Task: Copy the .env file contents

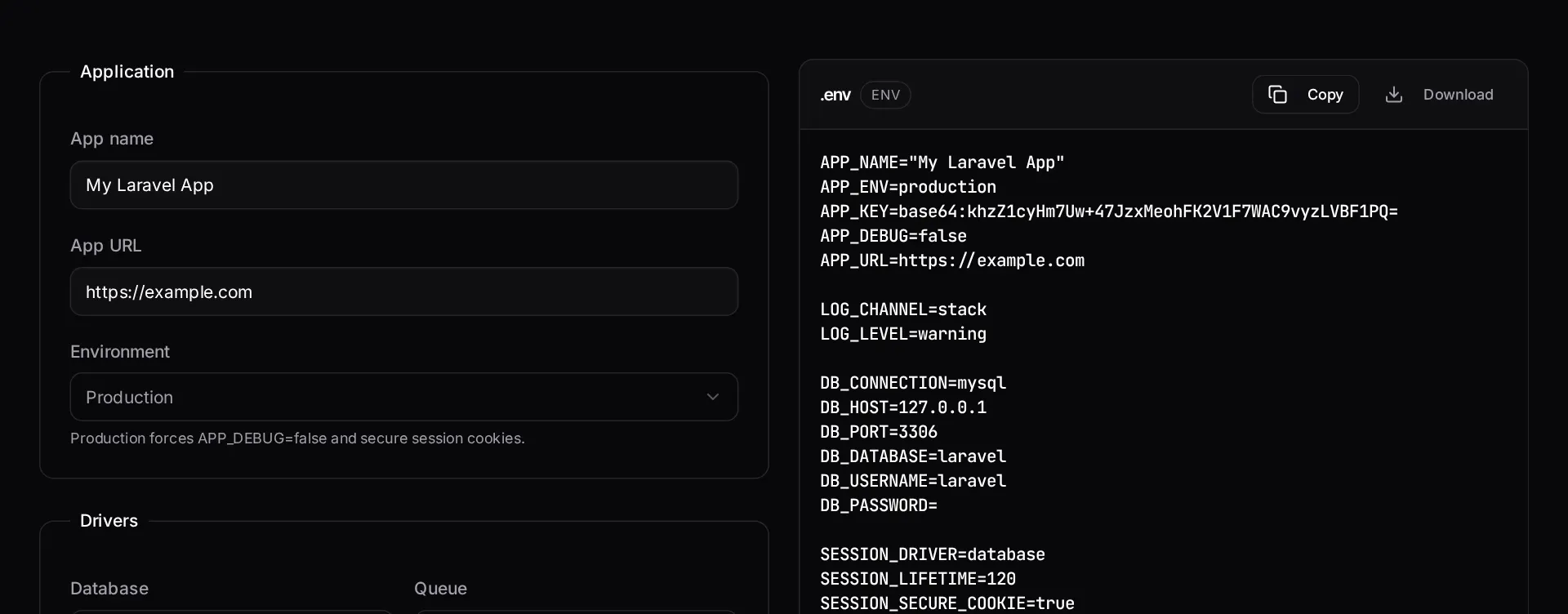Action: click(1305, 95)
